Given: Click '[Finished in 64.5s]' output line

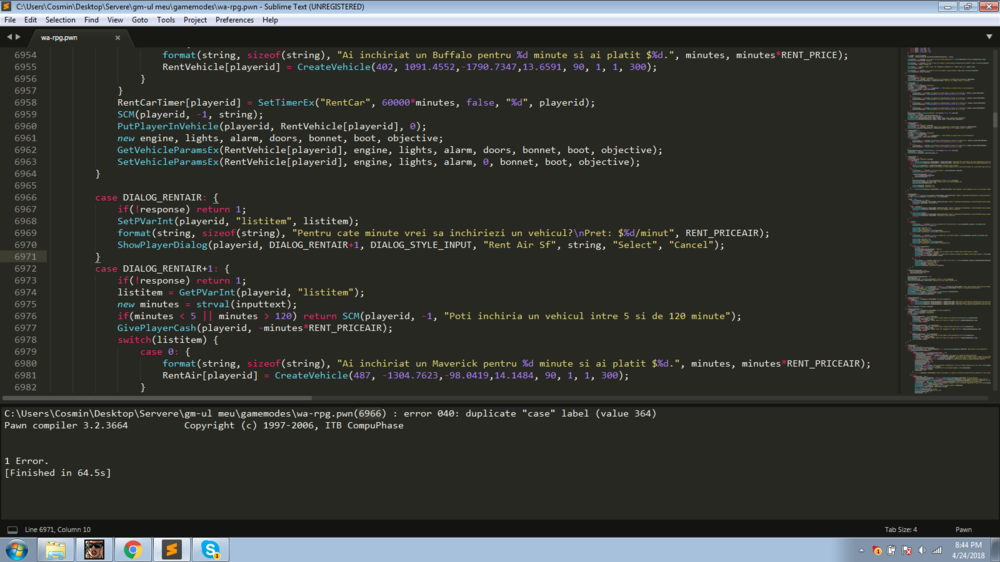Looking at the screenshot, I should click(x=57, y=473).
